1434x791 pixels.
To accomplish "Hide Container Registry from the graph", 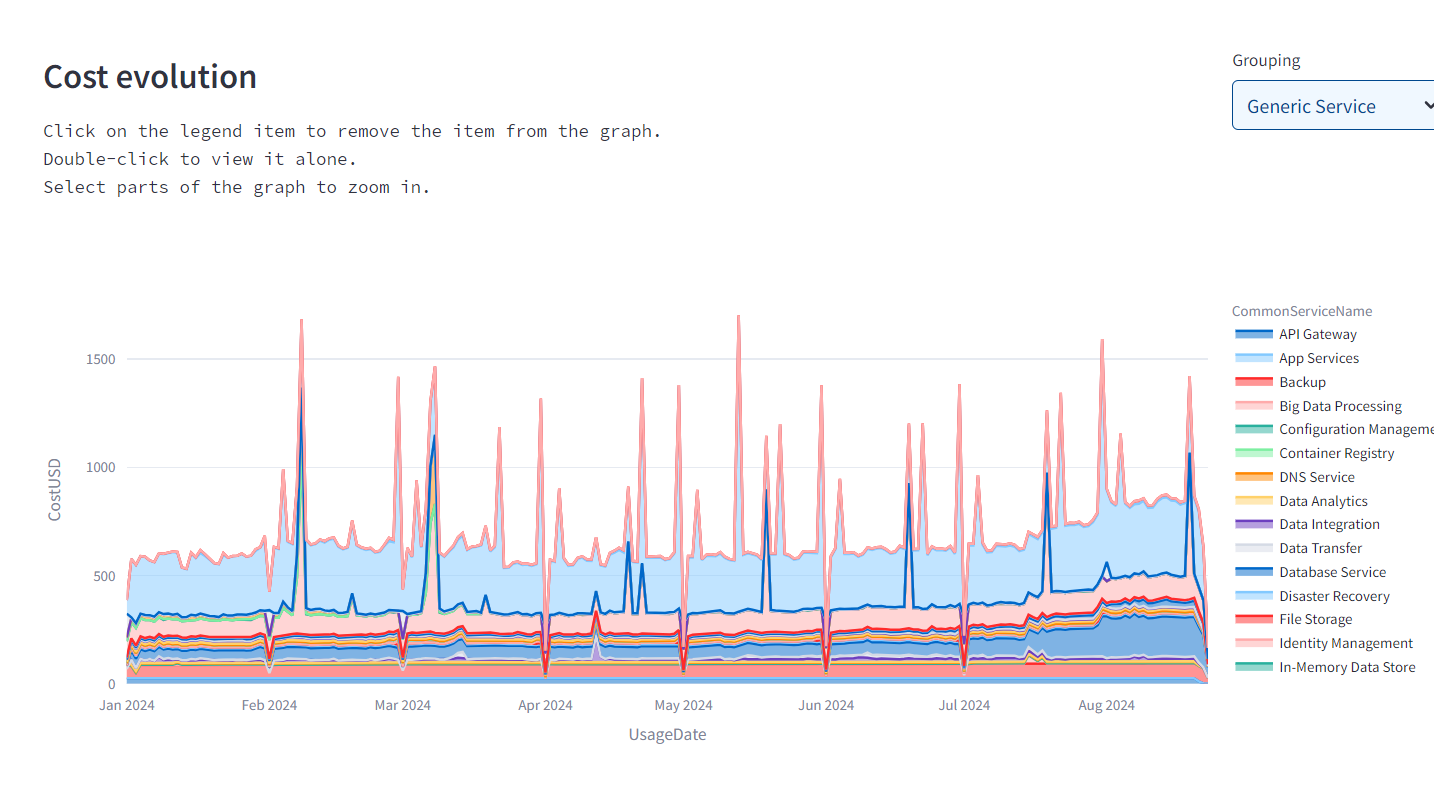I will [x=1335, y=453].
